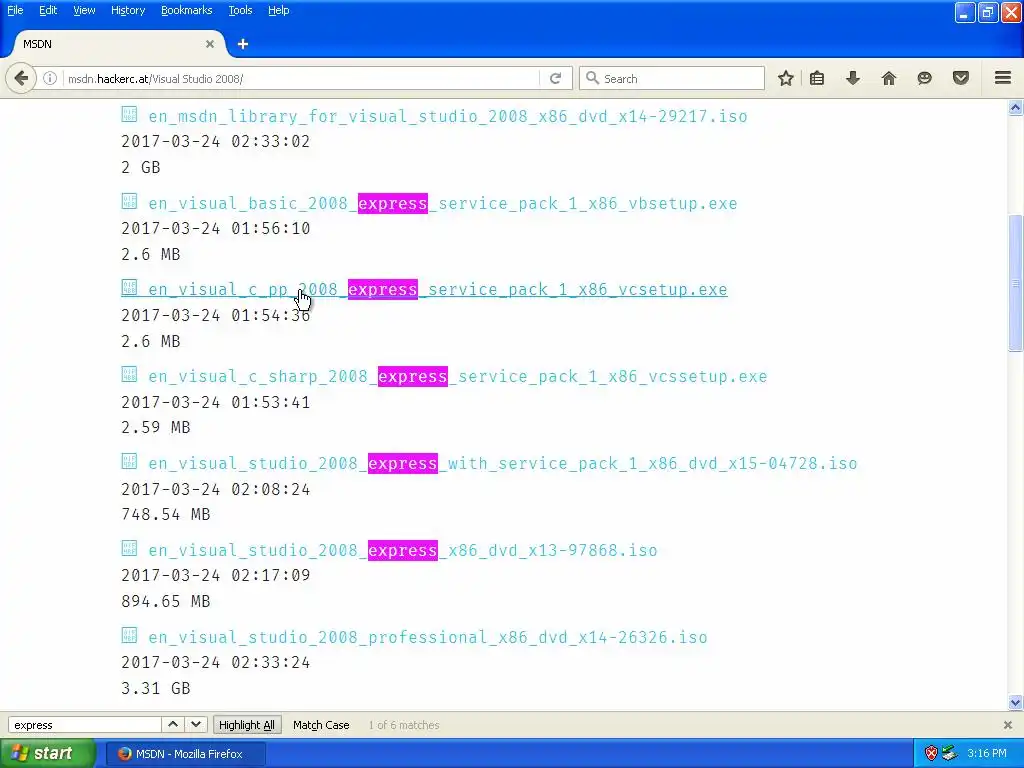The height and width of the screenshot is (768, 1024).
Task: Click file icon beside x13-97868.iso
Action: pyautogui.click(x=129, y=548)
